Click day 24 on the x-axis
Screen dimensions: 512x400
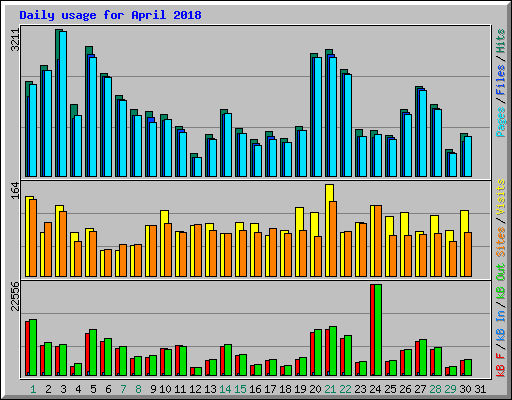(375, 389)
